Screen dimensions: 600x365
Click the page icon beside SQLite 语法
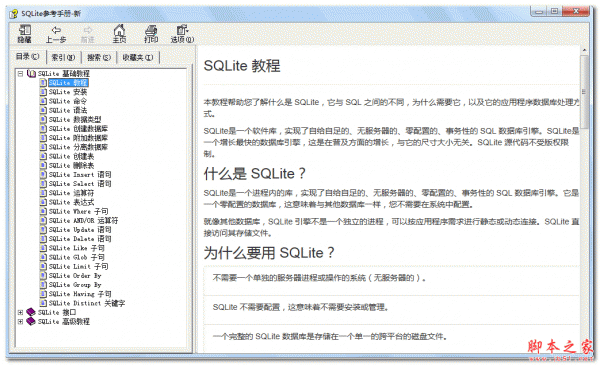[43, 110]
